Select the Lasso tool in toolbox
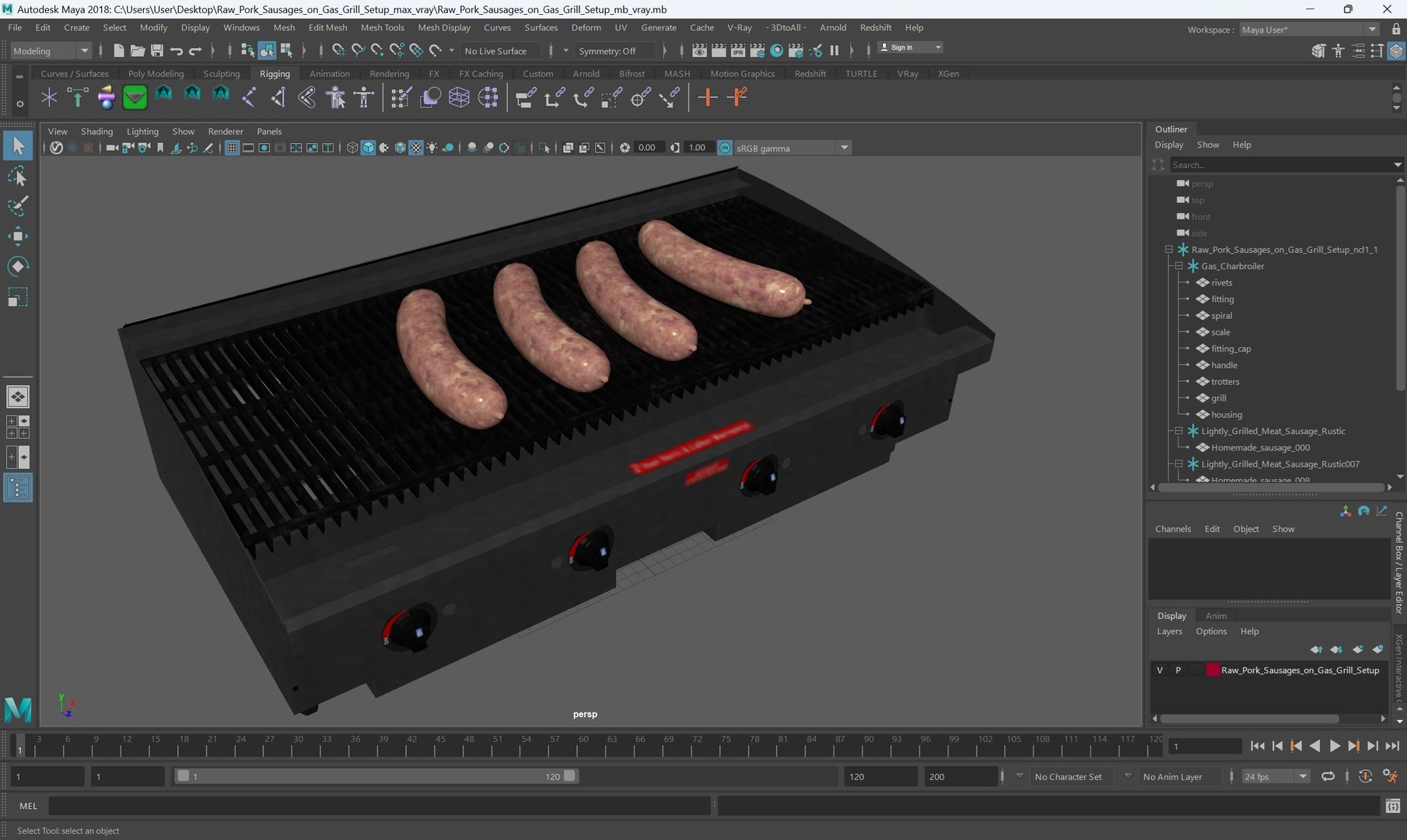 [x=17, y=177]
